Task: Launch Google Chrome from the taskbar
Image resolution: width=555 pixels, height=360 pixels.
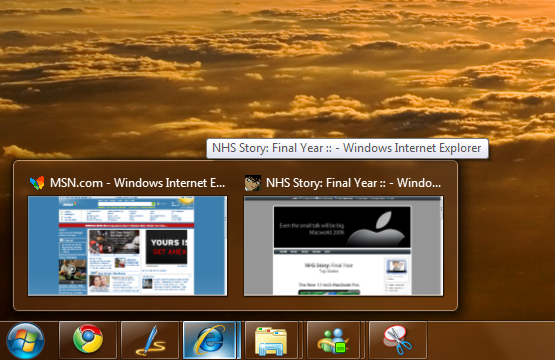Action: click(x=88, y=340)
